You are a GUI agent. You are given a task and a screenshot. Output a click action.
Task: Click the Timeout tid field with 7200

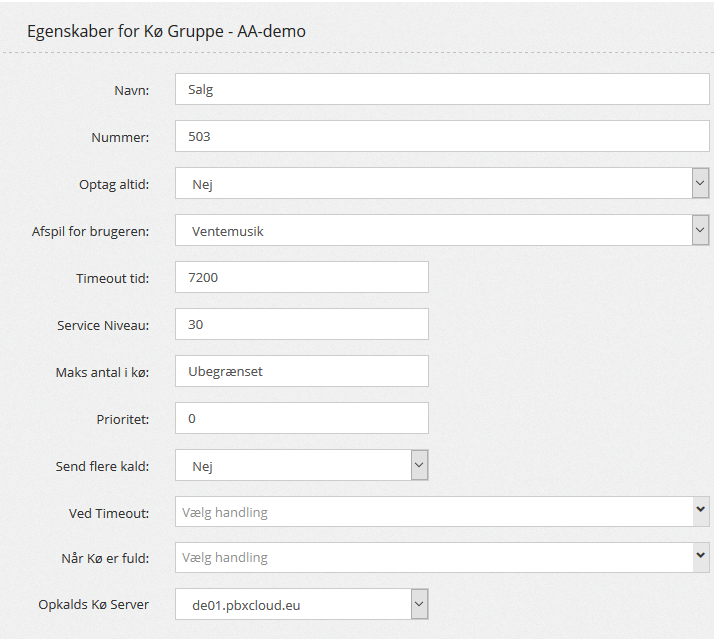(301, 277)
